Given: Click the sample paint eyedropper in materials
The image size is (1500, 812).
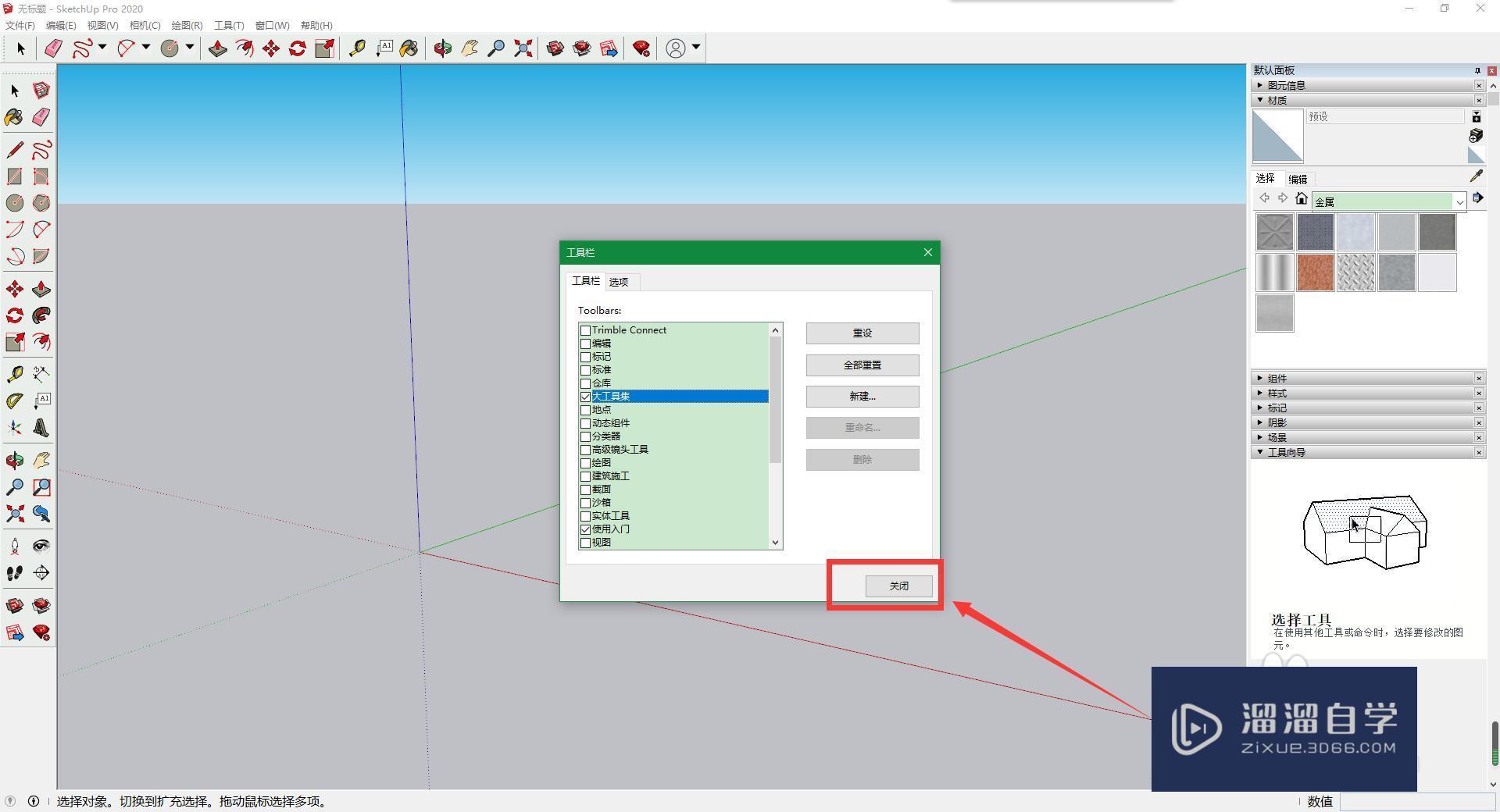Looking at the screenshot, I should coord(1476,176).
